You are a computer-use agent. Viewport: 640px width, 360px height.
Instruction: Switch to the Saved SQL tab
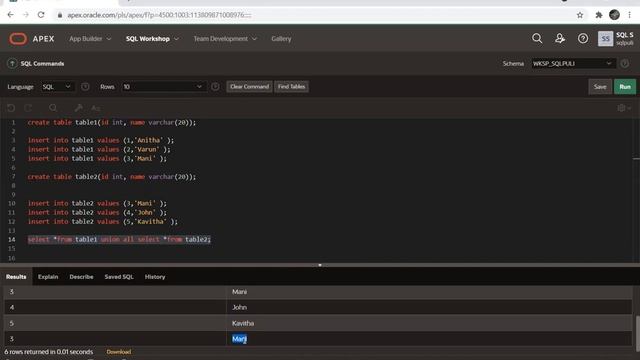coord(119,277)
